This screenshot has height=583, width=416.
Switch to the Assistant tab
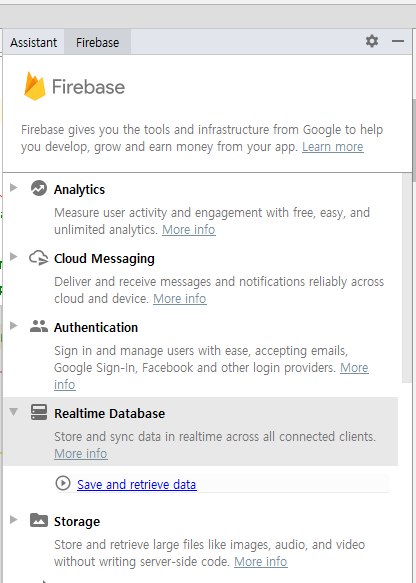pos(33,42)
